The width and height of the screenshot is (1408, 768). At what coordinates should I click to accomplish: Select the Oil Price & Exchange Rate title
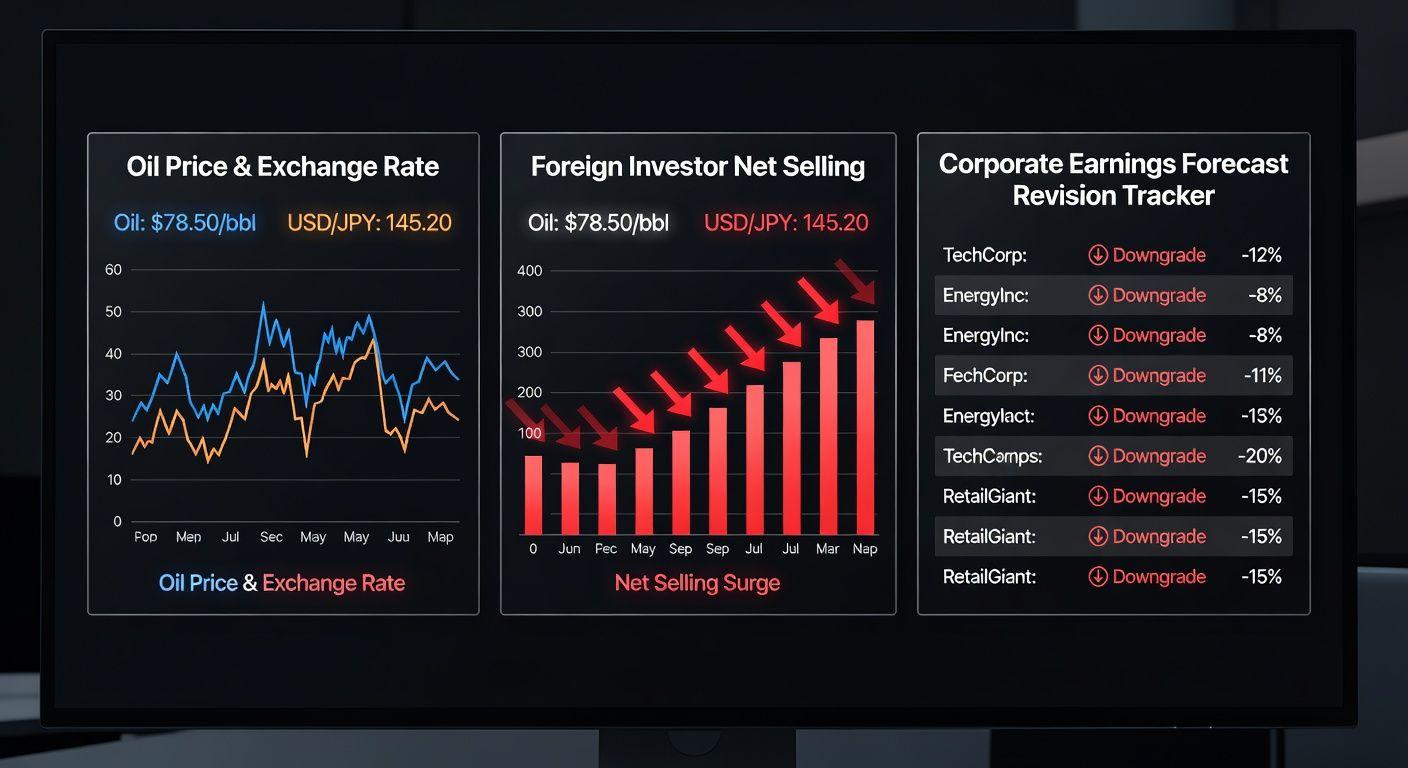pos(283,166)
